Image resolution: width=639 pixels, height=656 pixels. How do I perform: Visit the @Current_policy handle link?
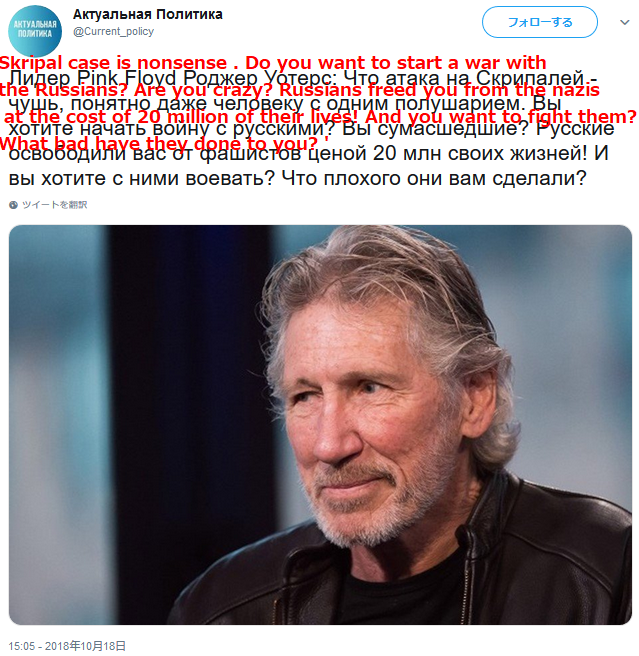[113, 32]
